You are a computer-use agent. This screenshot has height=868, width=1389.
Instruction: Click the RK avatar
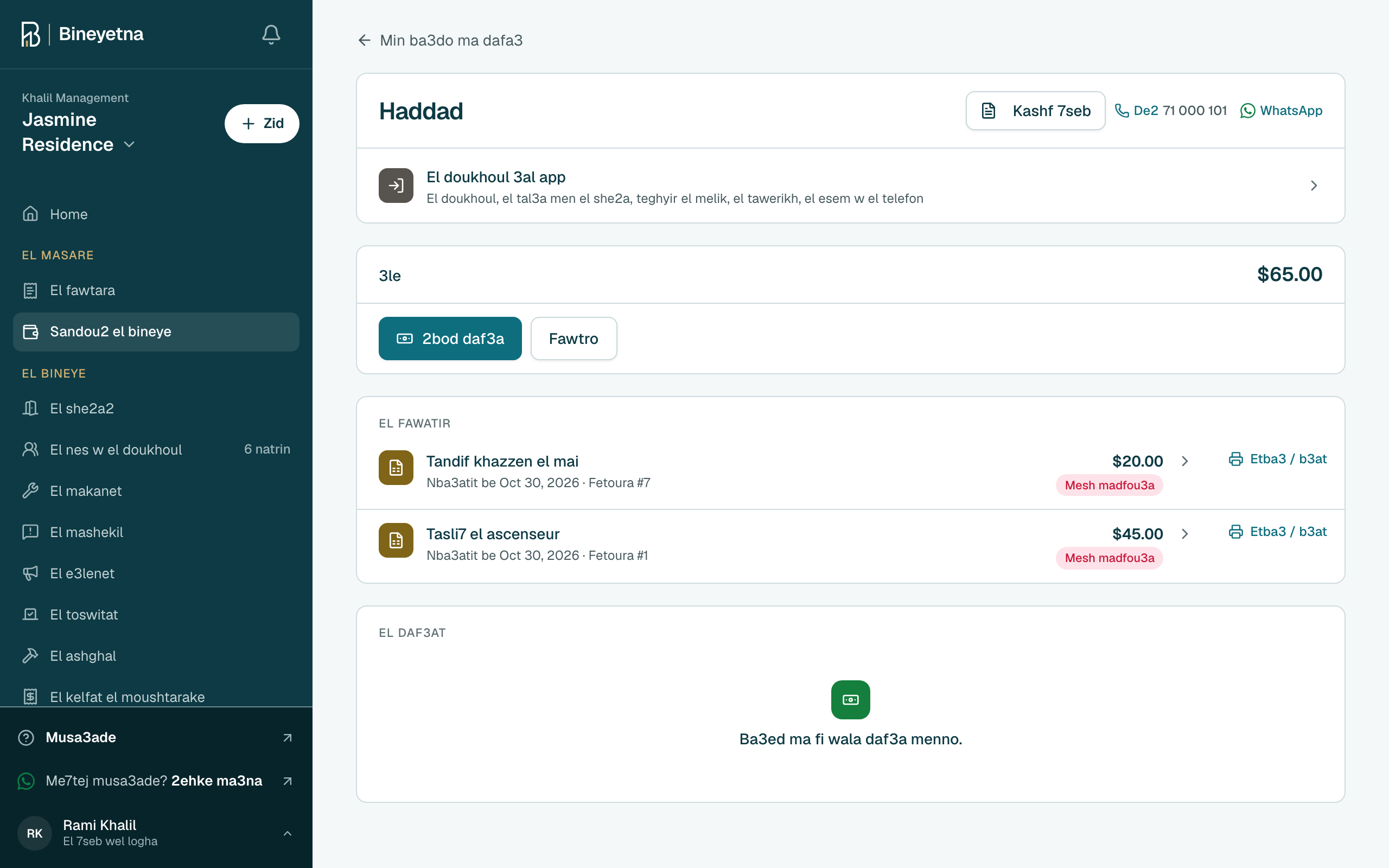point(34,833)
